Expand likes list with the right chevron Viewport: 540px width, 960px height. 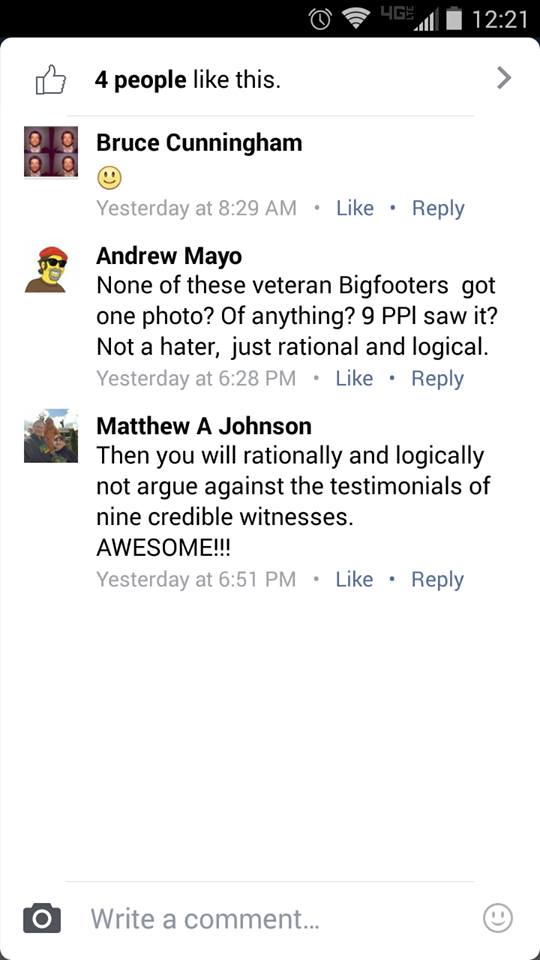[x=503, y=78]
